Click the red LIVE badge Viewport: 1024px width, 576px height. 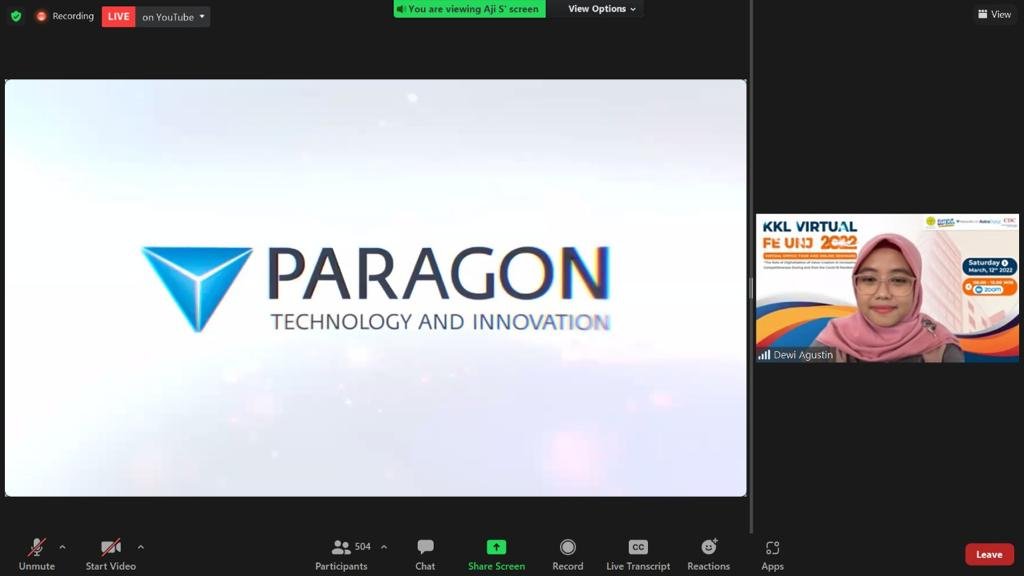click(x=118, y=16)
